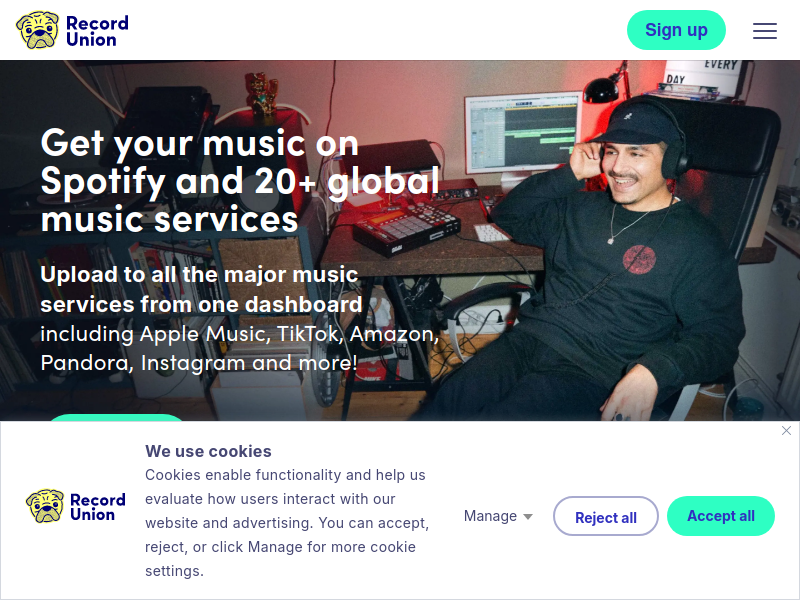Click the drum machine on the desk
This screenshot has height=600, width=800.
click(x=407, y=229)
